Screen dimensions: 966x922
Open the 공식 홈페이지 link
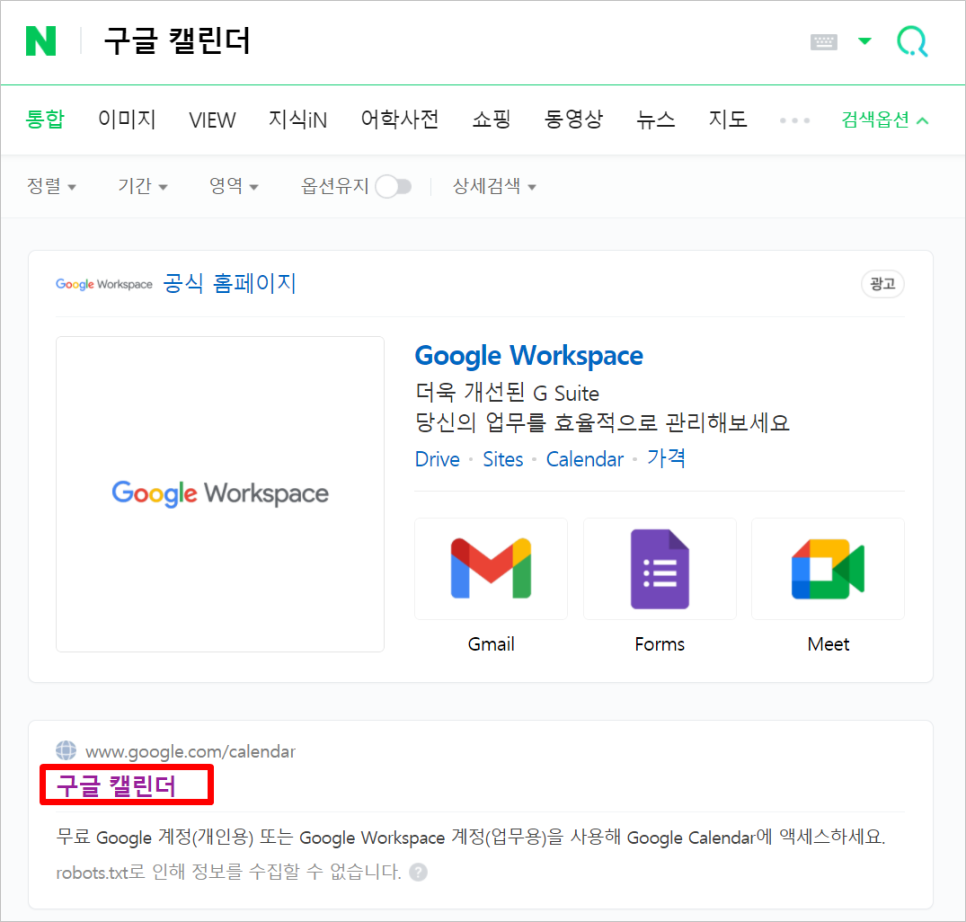pyautogui.click(x=230, y=283)
